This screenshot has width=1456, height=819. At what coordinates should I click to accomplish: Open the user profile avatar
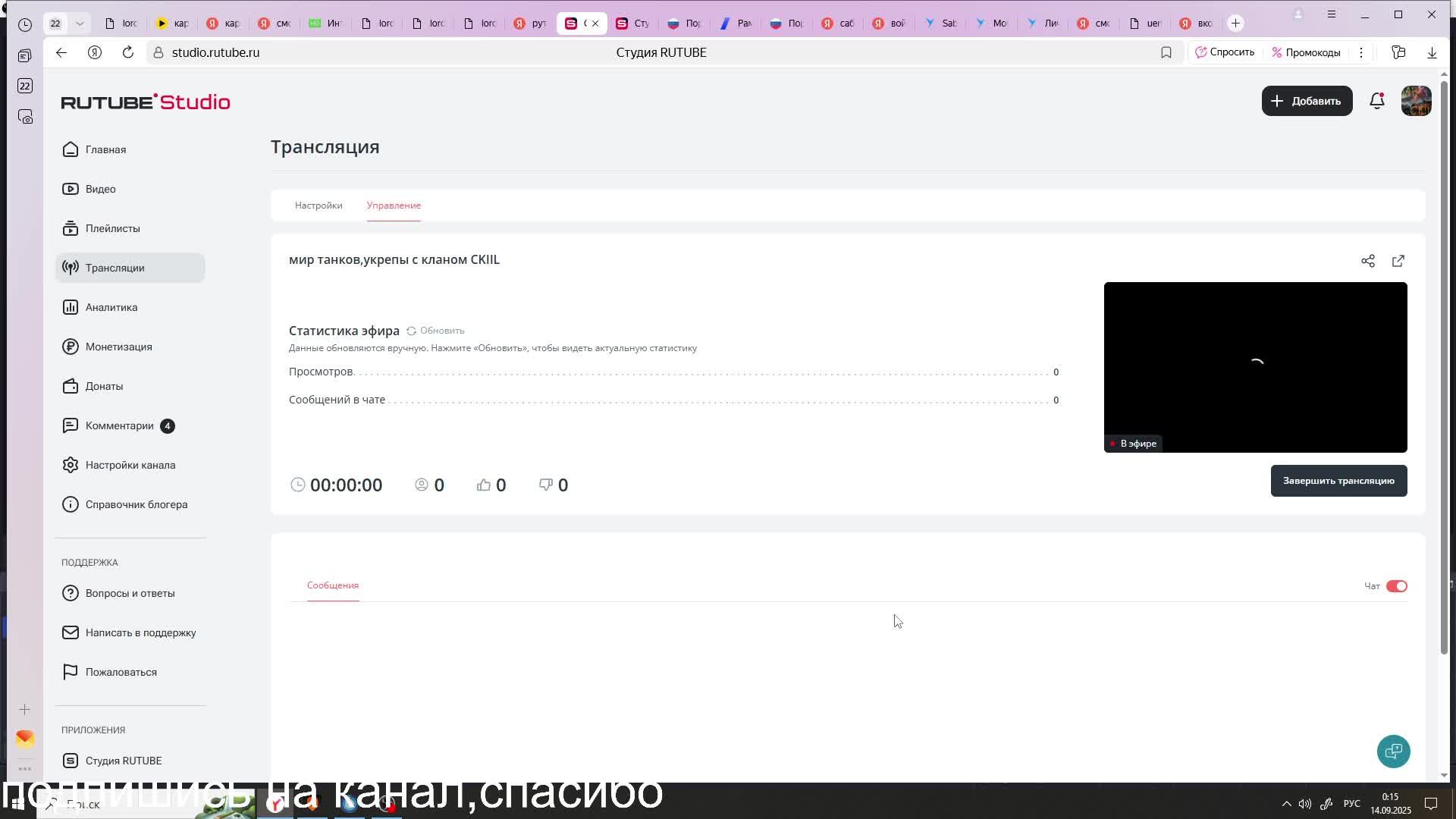[x=1416, y=101]
